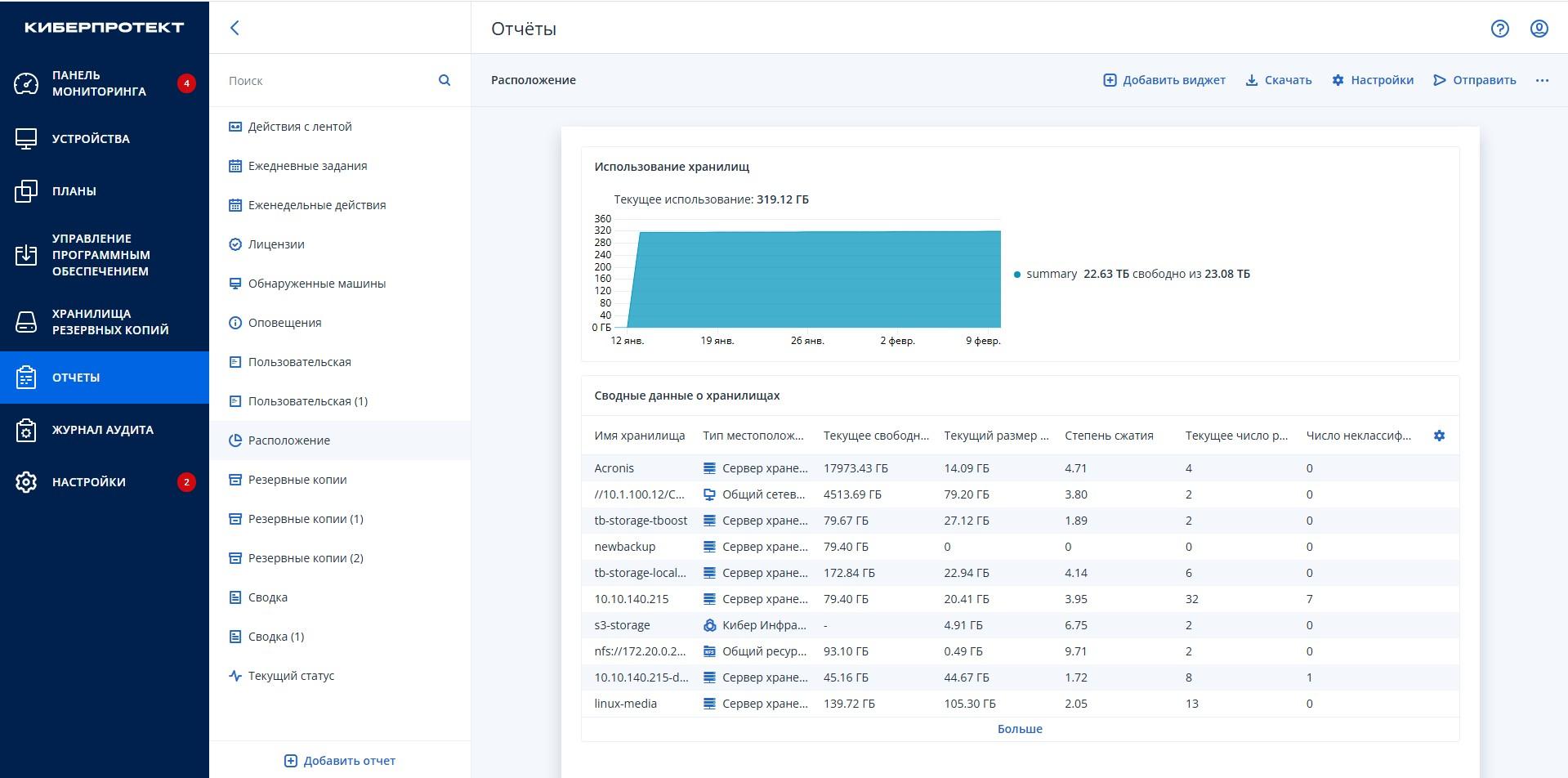Go to Хранилища резервных копий
The width and height of the screenshot is (1568, 778).
pos(109,322)
